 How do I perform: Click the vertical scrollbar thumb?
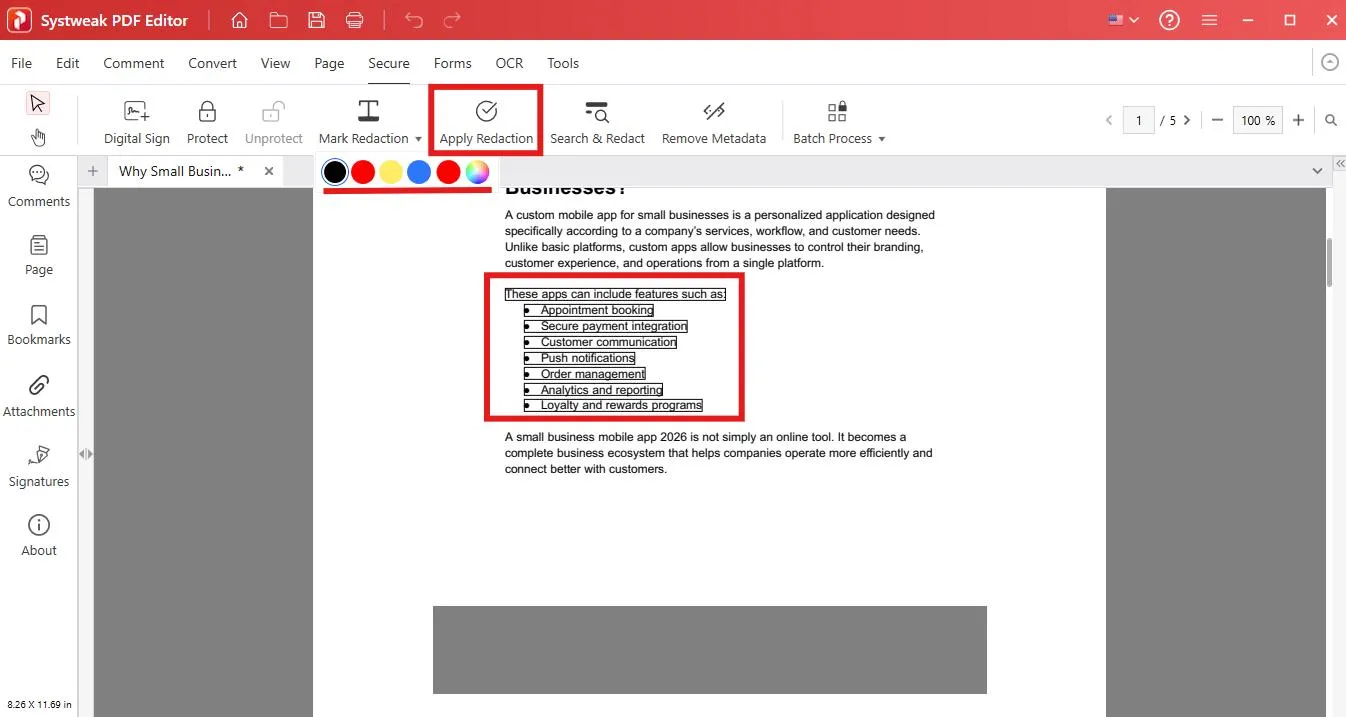[x=1329, y=263]
